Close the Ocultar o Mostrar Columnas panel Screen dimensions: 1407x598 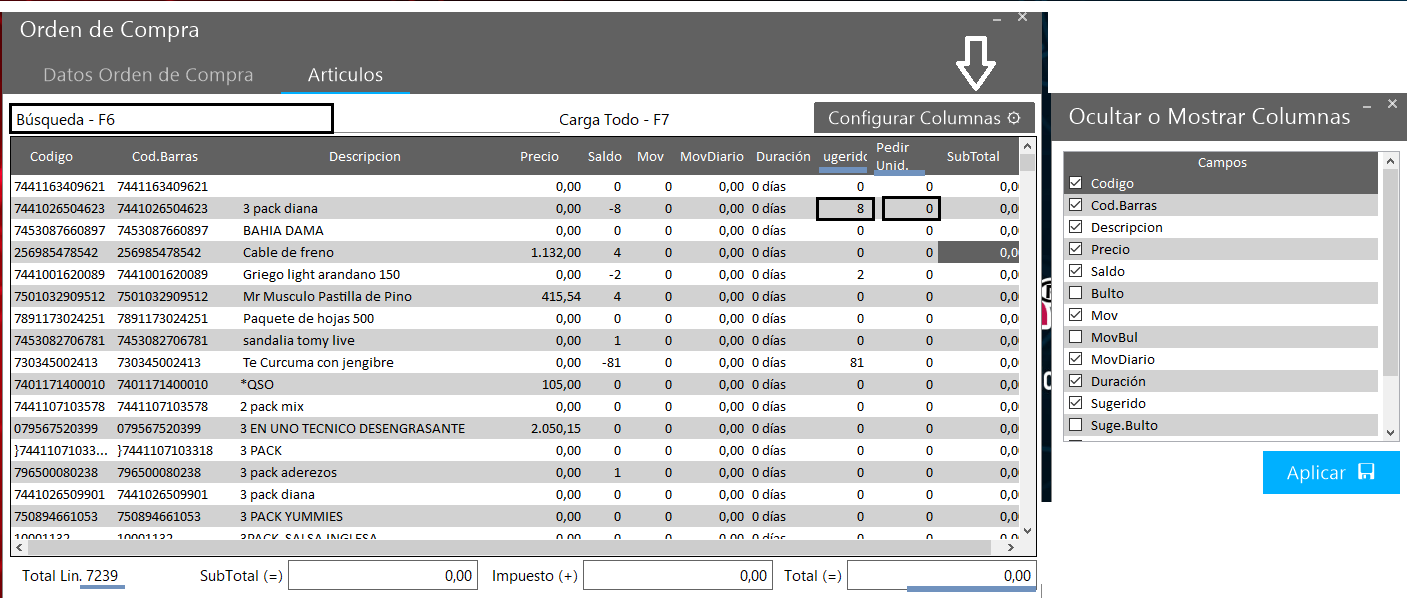pyautogui.click(x=1392, y=103)
